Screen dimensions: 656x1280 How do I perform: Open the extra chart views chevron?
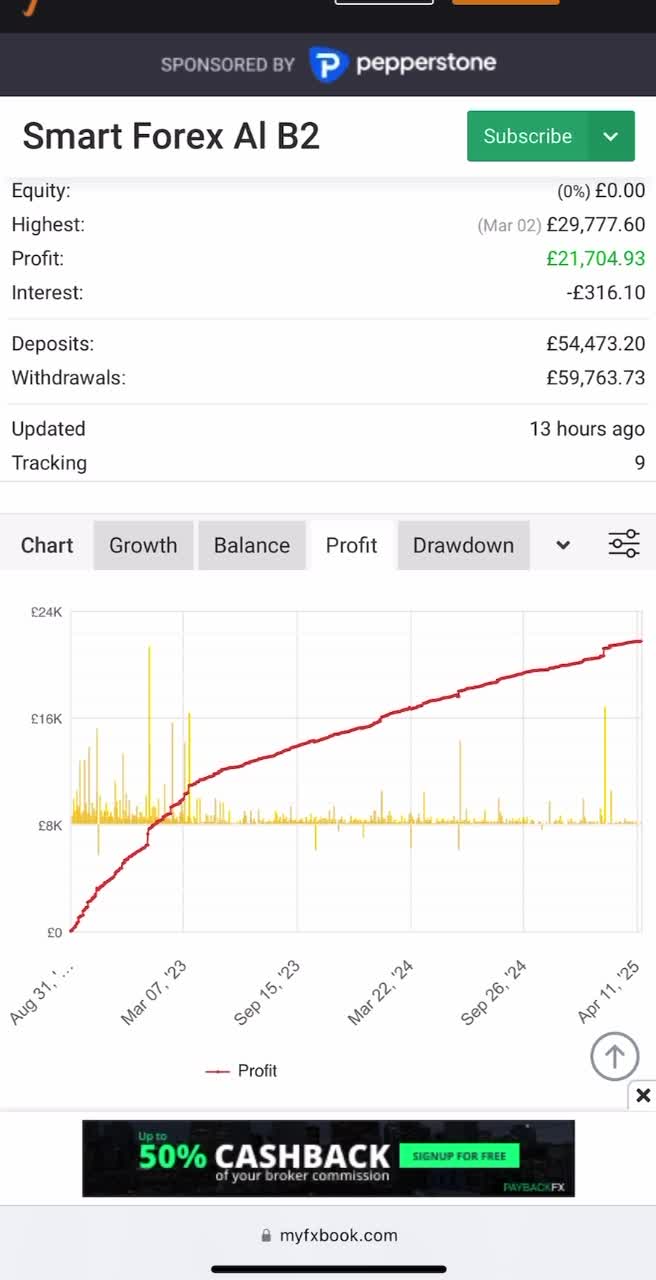pos(561,545)
